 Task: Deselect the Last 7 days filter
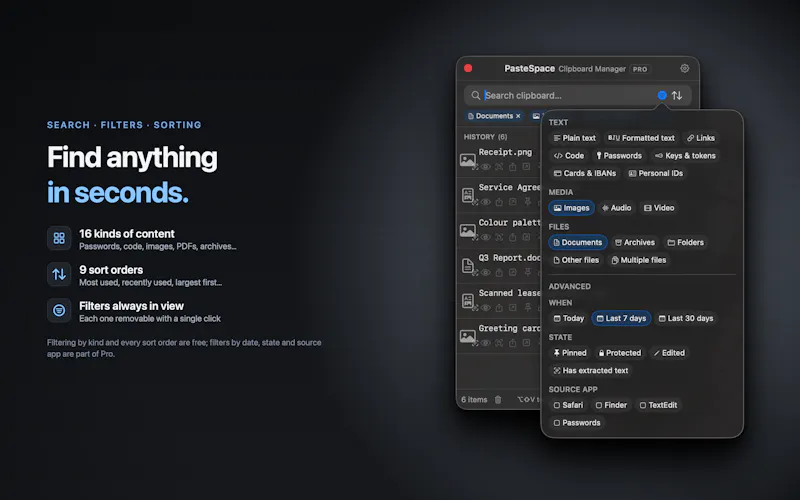tap(621, 318)
